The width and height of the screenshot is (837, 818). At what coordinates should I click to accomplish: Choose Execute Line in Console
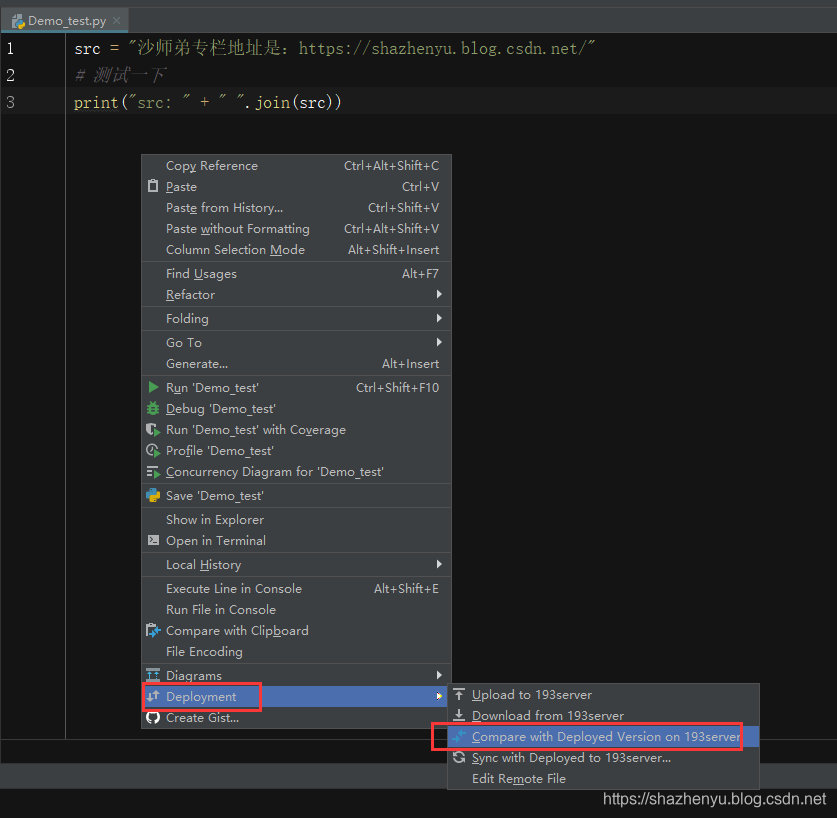296,588
